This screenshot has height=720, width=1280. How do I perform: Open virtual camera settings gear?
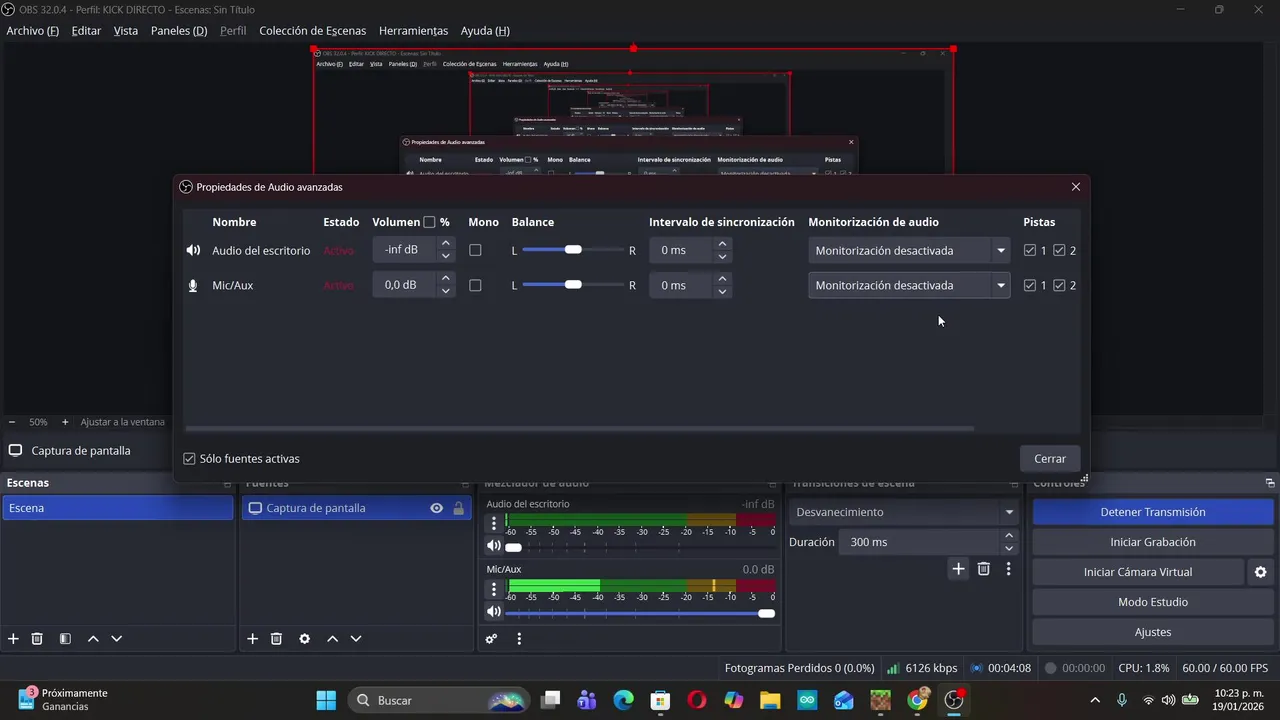click(x=1260, y=572)
